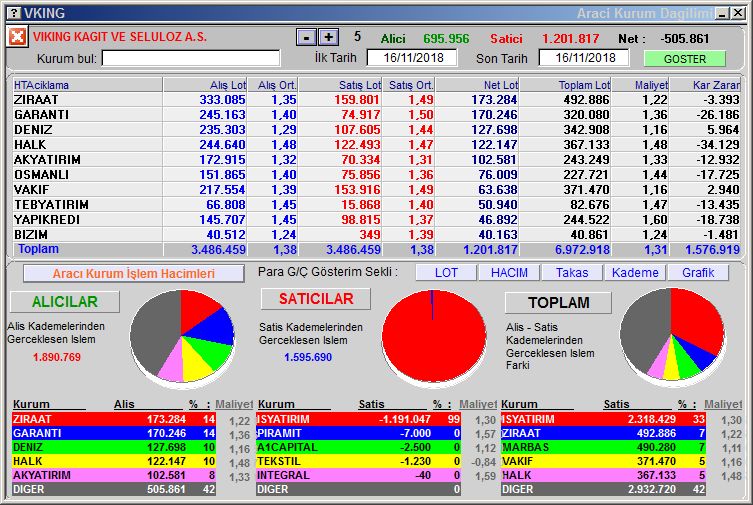Click the red ISYATIRIM 2.318.429 total row
This screenshot has width=753, height=505.
point(603,419)
